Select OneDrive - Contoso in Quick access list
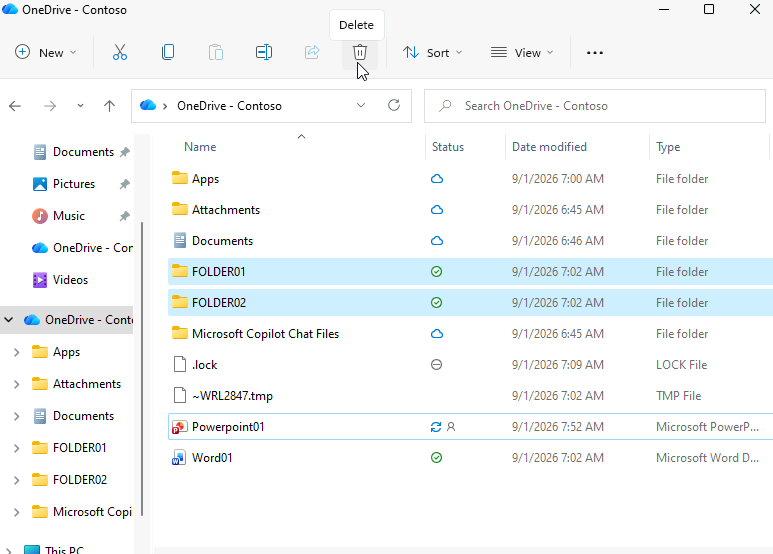This screenshot has height=554, width=773. click(82, 248)
